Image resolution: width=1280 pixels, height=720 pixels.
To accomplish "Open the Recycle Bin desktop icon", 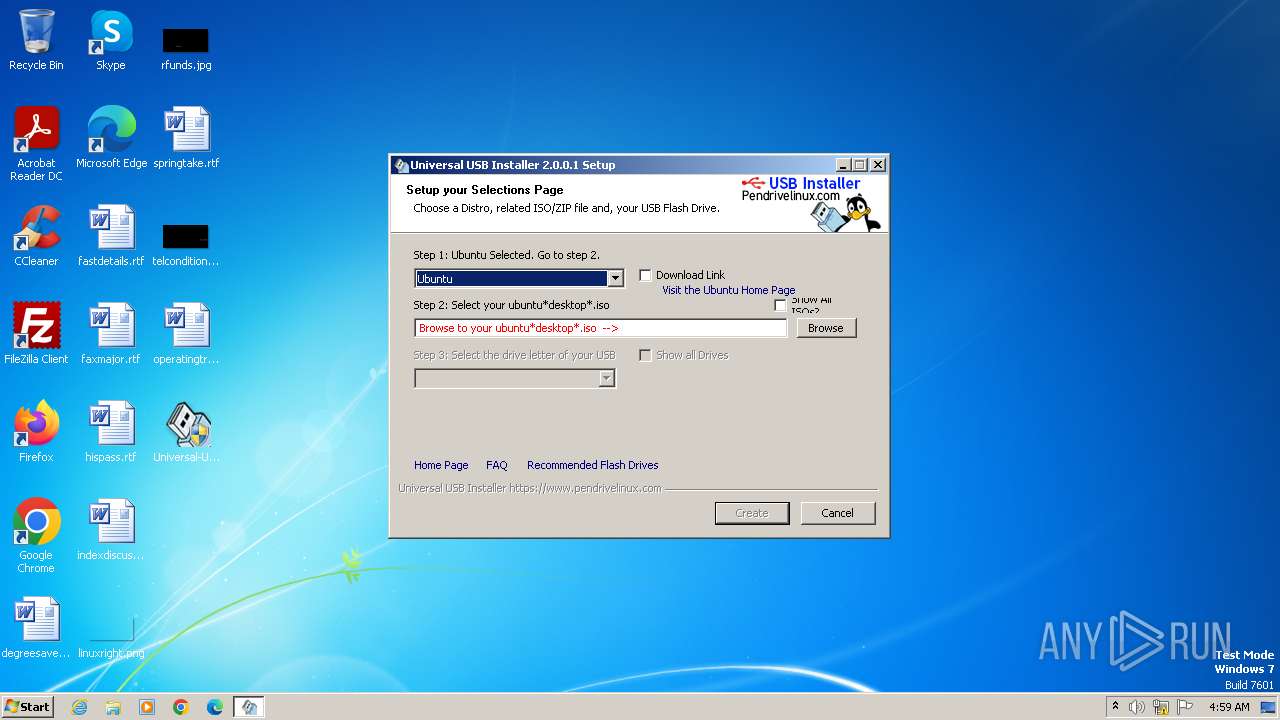I will pyautogui.click(x=36, y=40).
